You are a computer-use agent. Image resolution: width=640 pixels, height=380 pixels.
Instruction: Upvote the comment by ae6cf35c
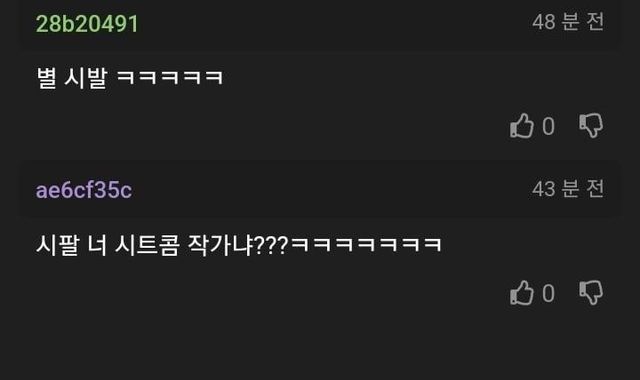coord(522,293)
